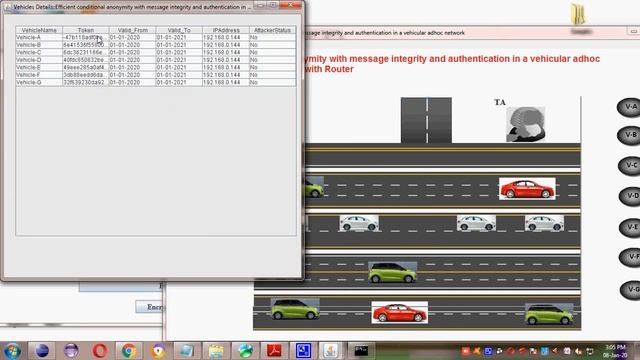Click the red car in second road lane
This screenshot has height=360, width=640.
tap(527, 189)
